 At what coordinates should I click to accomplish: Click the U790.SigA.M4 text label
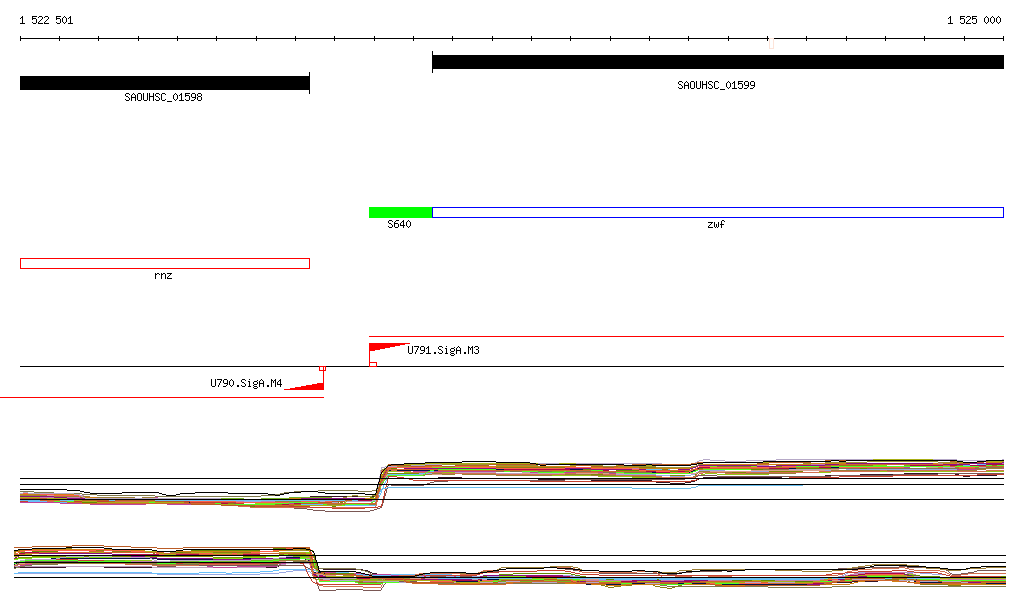(x=246, y=383)
